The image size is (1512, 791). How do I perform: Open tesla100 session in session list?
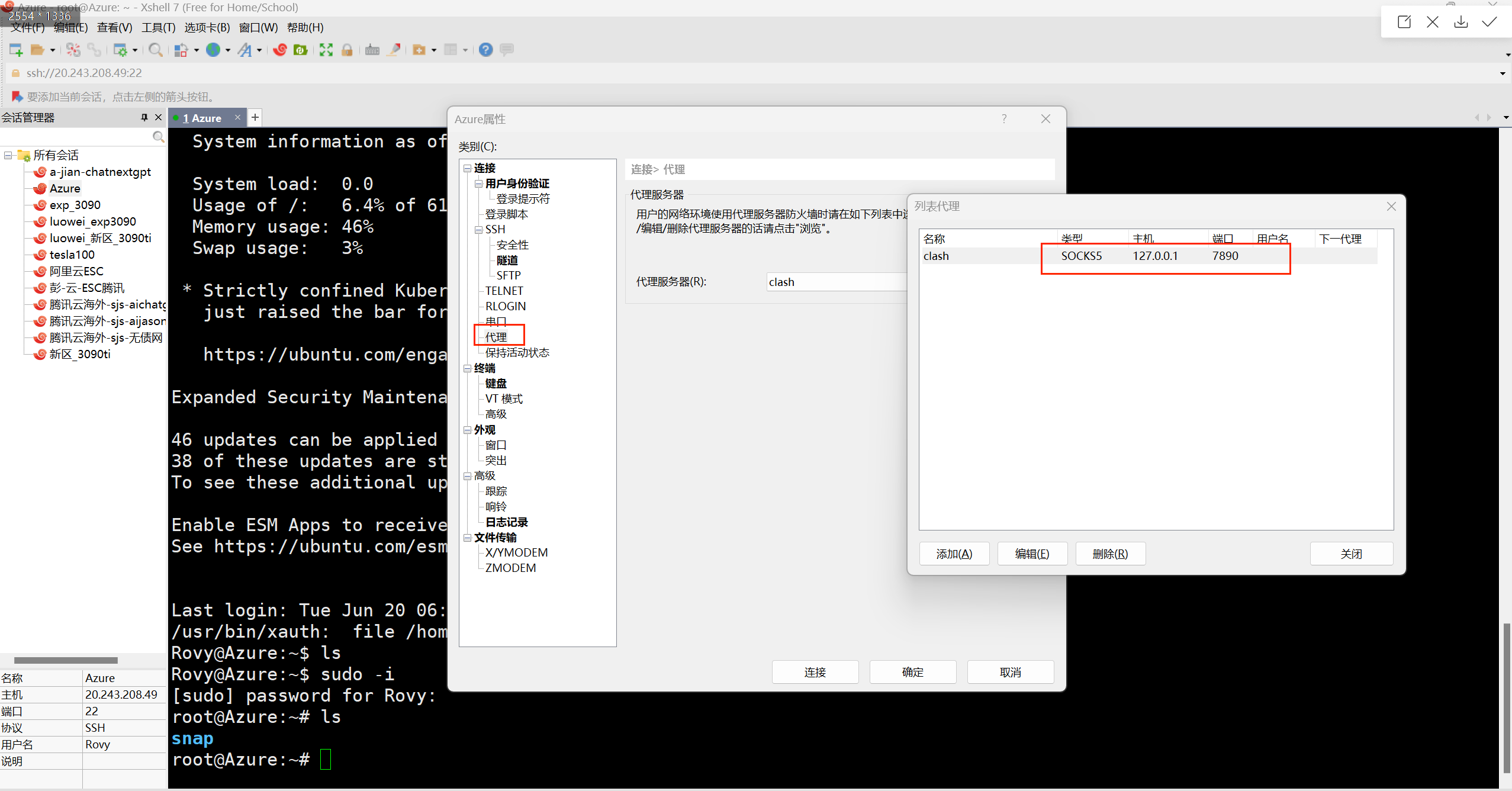tap(72, 255)
